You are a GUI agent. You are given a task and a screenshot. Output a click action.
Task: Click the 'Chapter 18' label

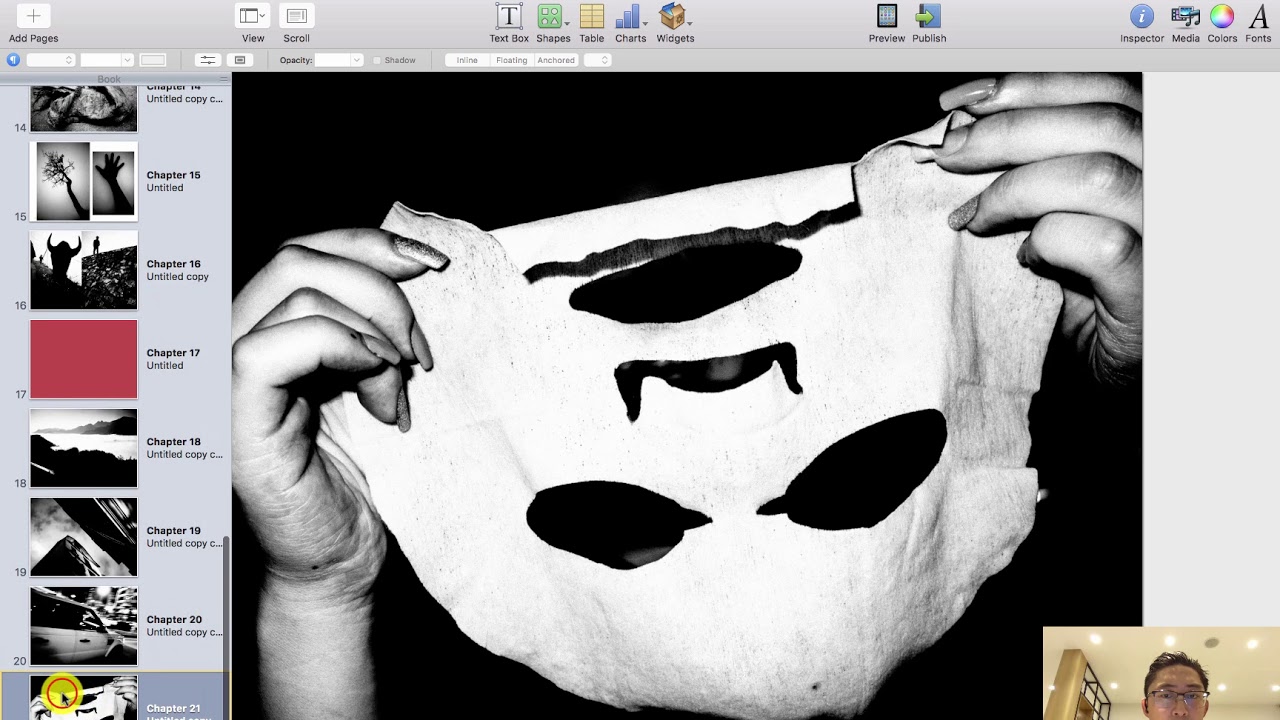[173, 442]
